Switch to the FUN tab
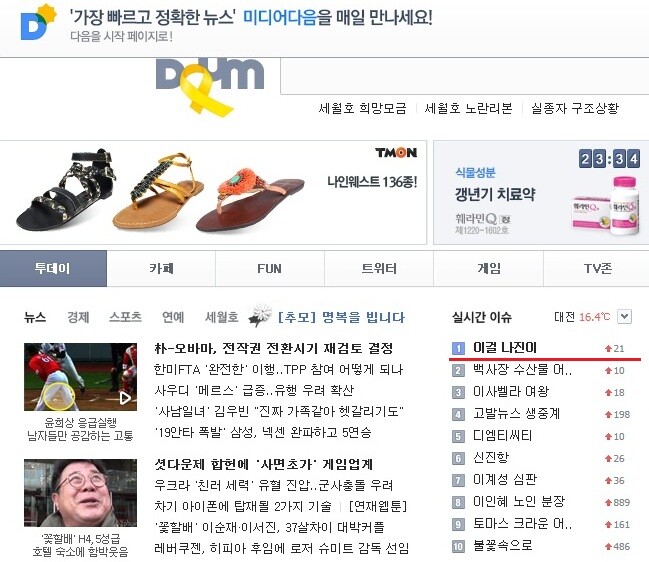Viewport: 649px width, 562px height. coord(269,268)
